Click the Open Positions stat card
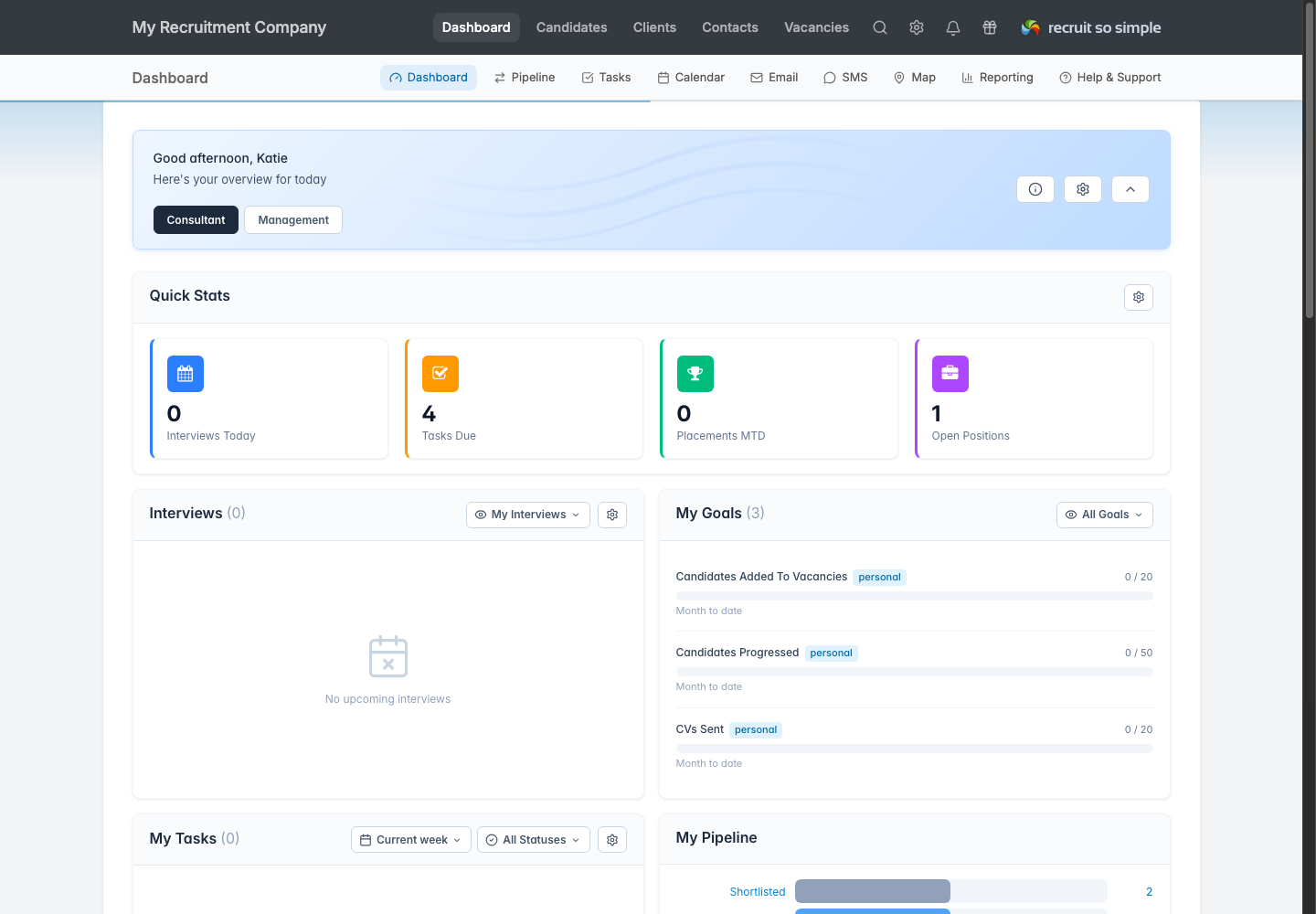The height and width of the screenshot is (914, 1316). pyautogui.click(x=1035, y=399)
